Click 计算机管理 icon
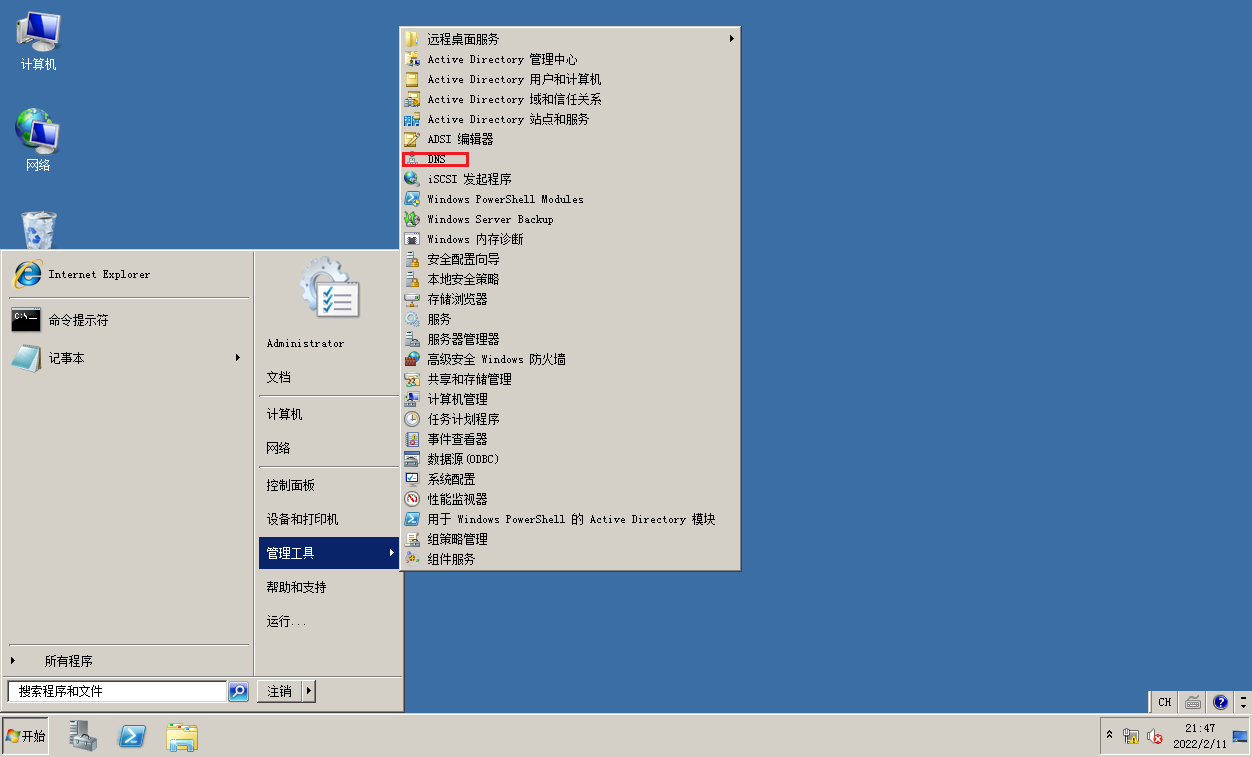1252x757 pixels. pos(411,399)
